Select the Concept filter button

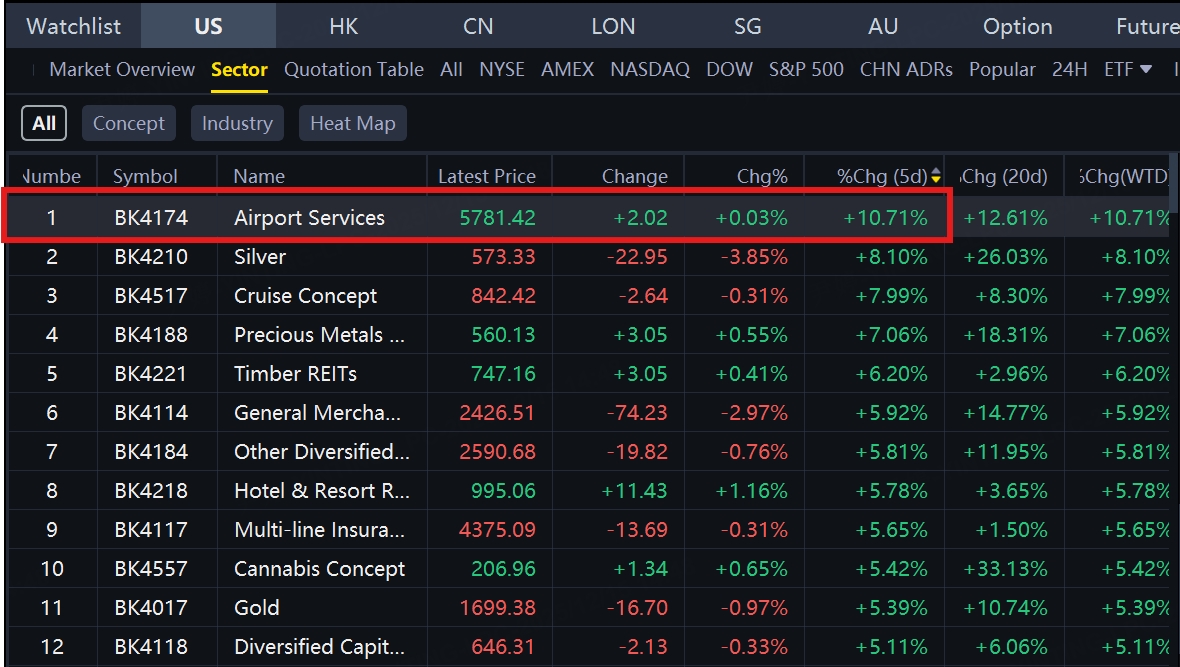129,124
